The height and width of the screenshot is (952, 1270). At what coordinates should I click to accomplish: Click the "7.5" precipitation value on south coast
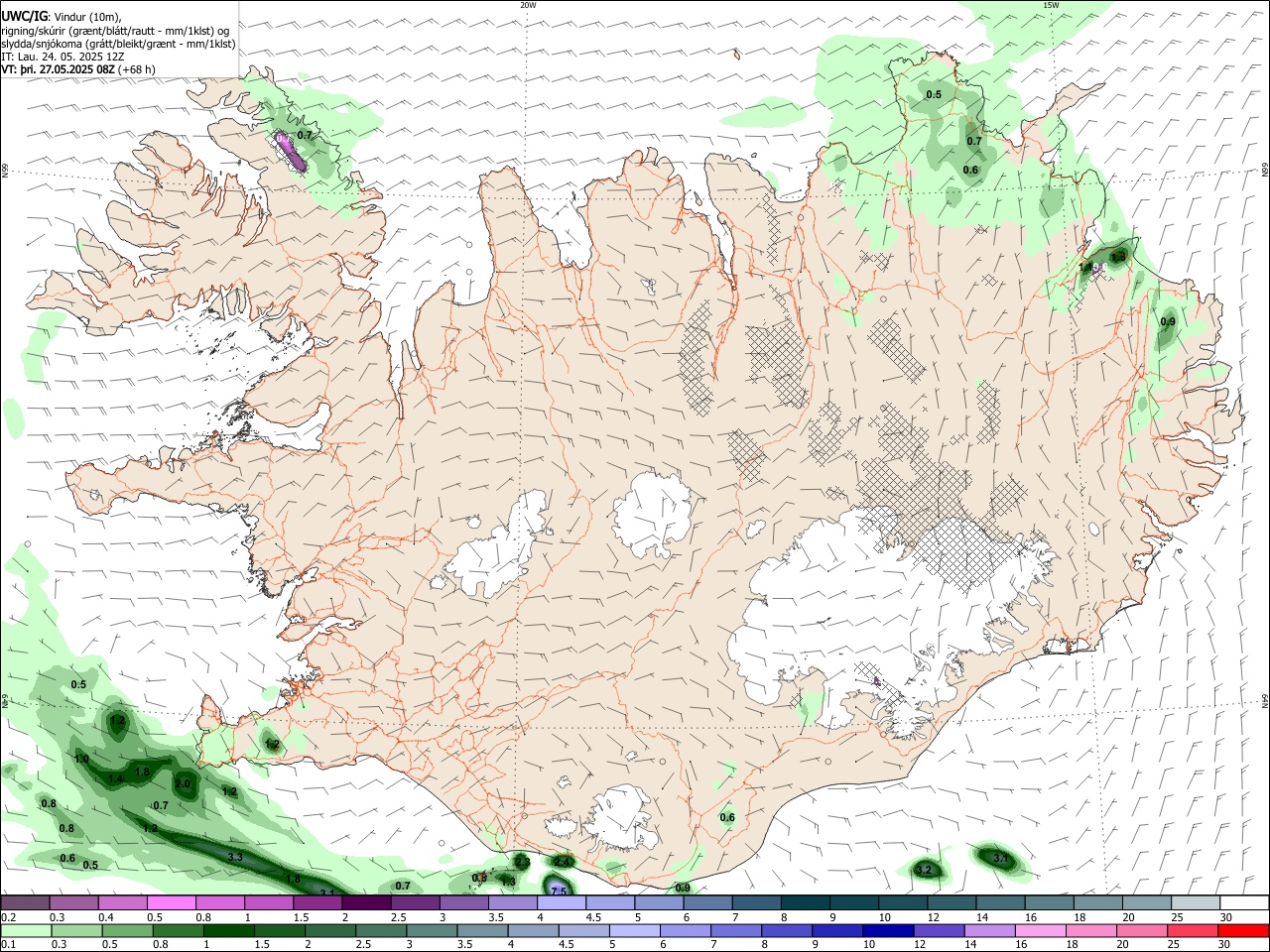pos(559,892)
